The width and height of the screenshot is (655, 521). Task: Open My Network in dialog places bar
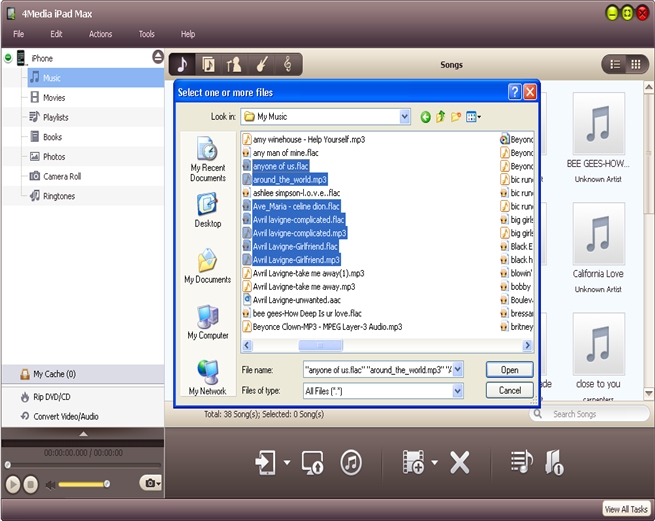(x=208, y=378)
